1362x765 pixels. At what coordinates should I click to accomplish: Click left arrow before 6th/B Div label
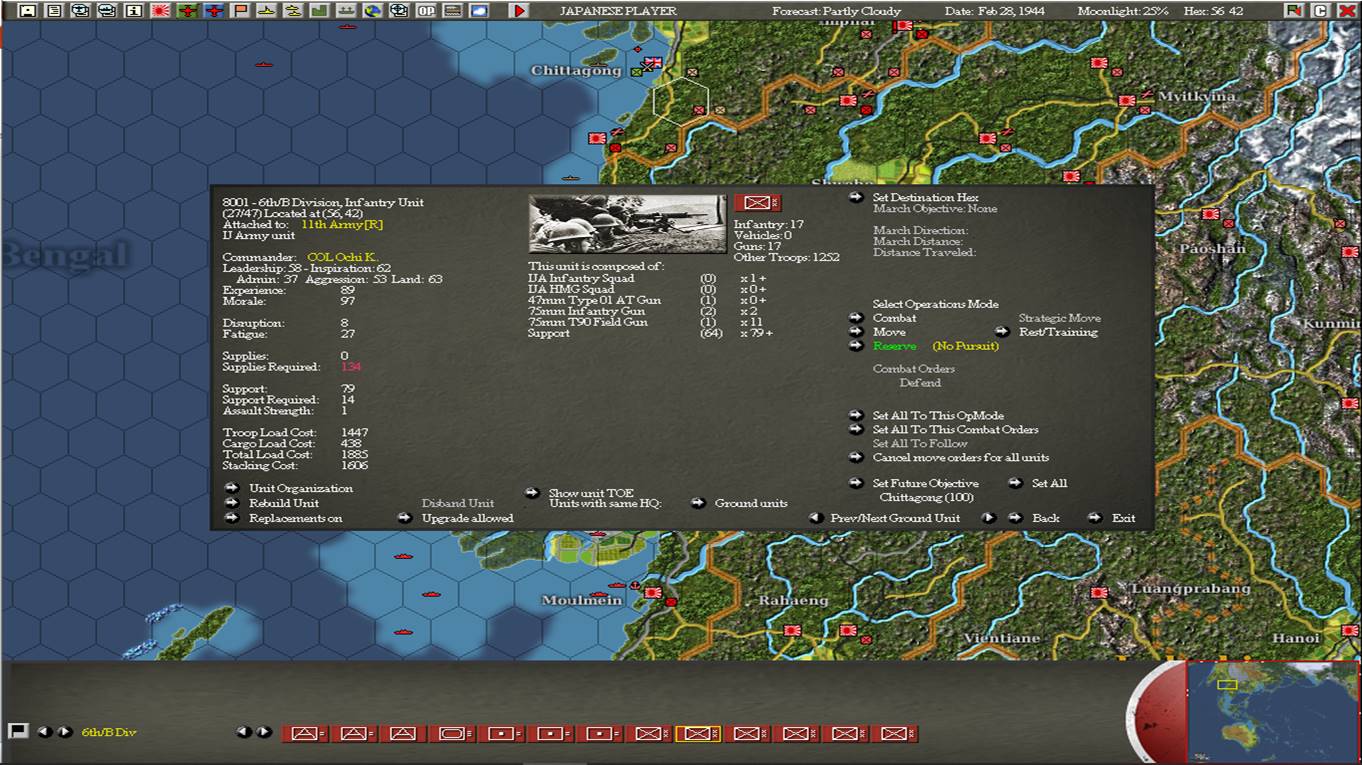pos(44,732)
